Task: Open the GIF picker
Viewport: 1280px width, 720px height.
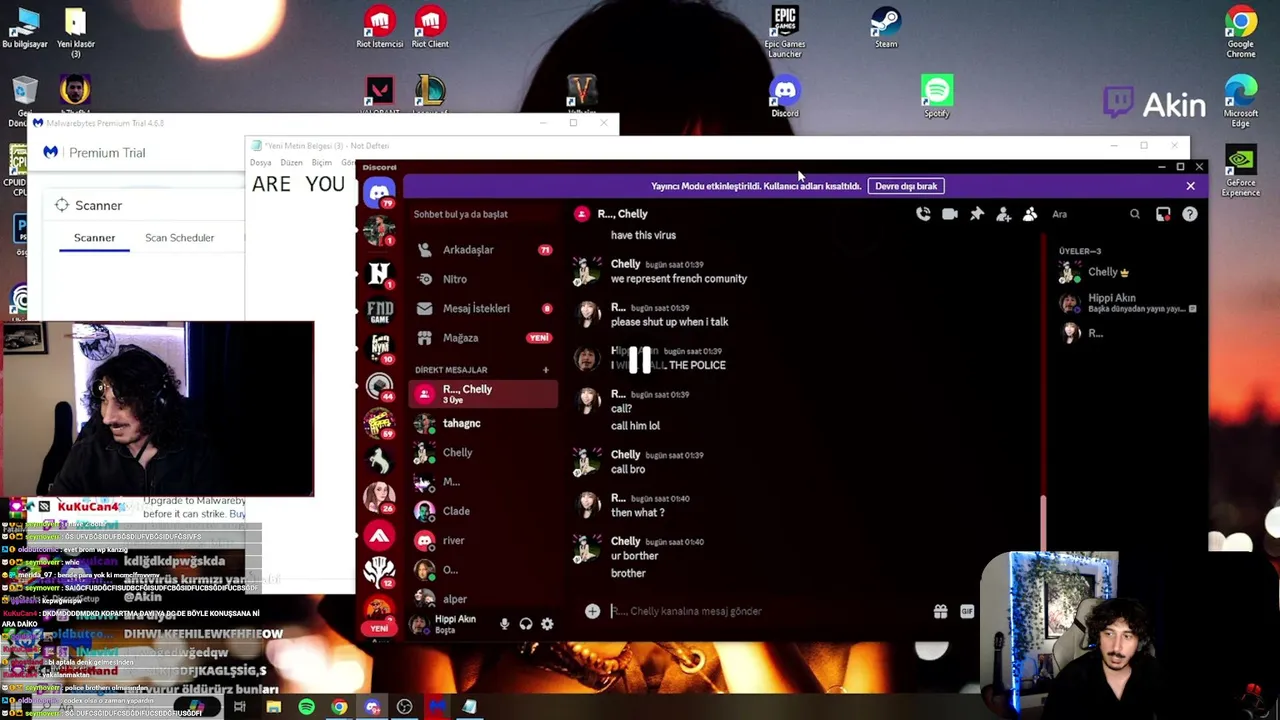Action: 967,611
